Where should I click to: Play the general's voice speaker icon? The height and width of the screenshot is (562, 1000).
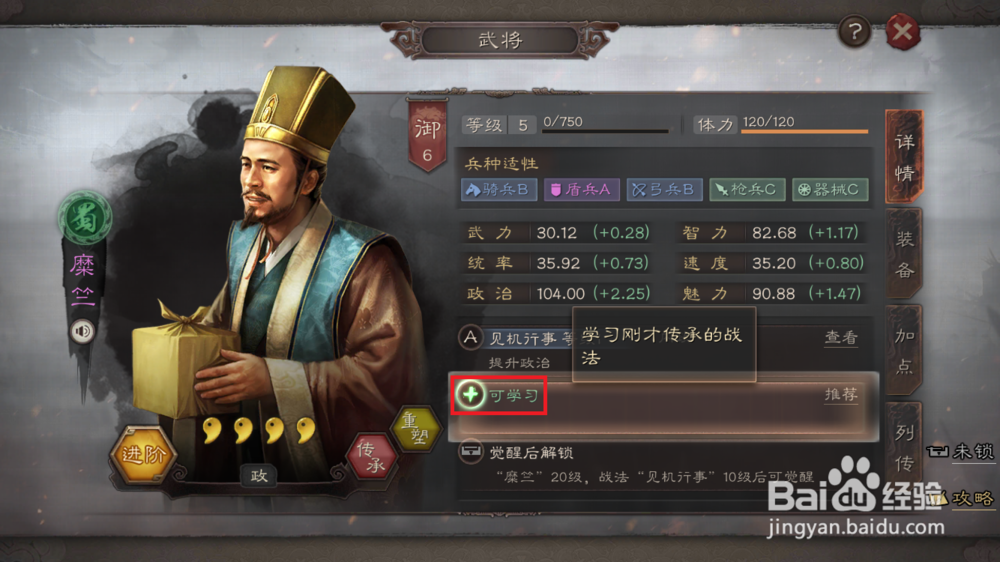coord(82,331)
